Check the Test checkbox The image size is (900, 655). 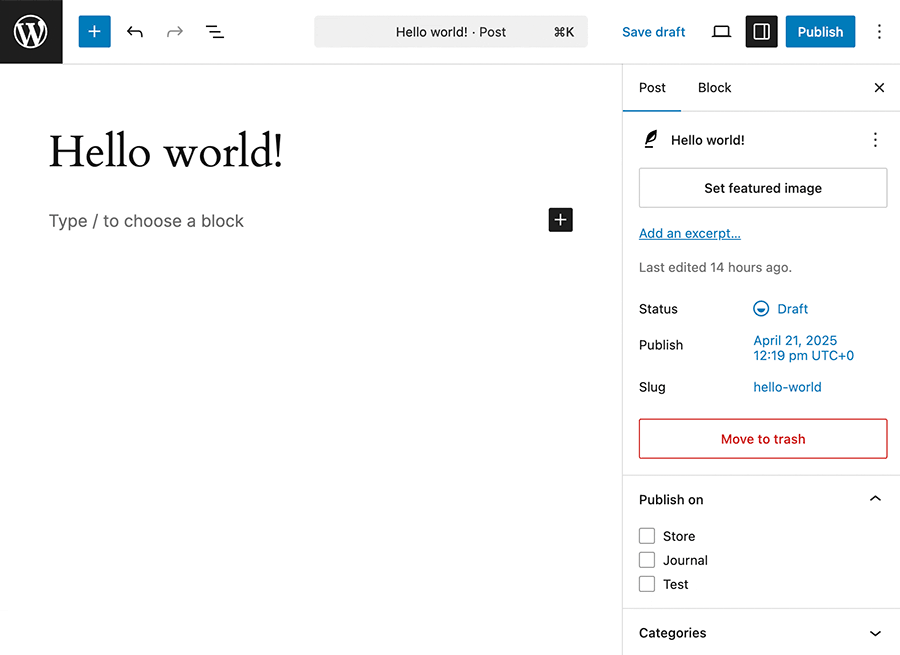click(647, 584)
